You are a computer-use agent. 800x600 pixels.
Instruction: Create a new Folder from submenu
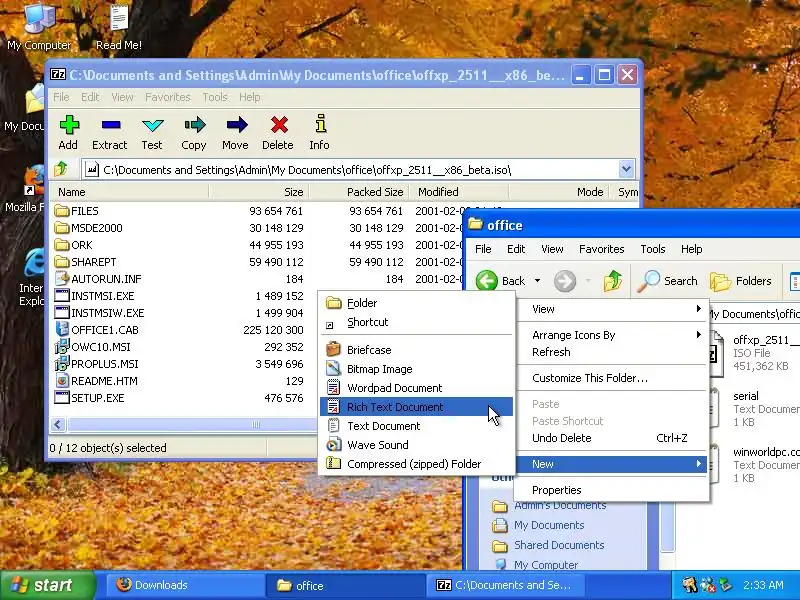point(416,303)
